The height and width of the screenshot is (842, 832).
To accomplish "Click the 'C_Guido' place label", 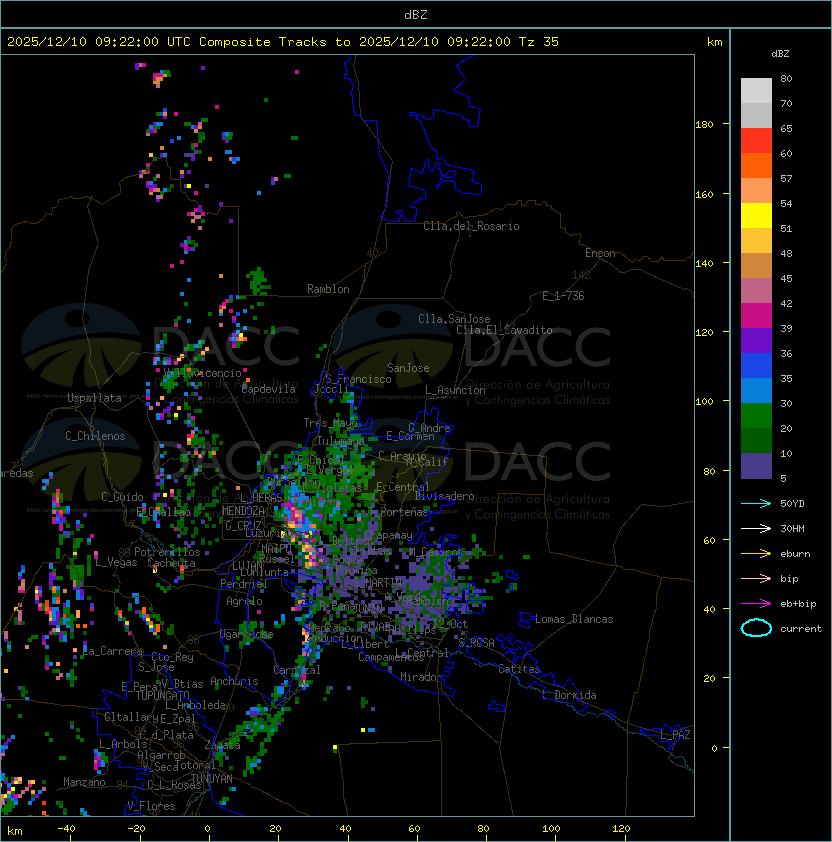I will [122, 497].
